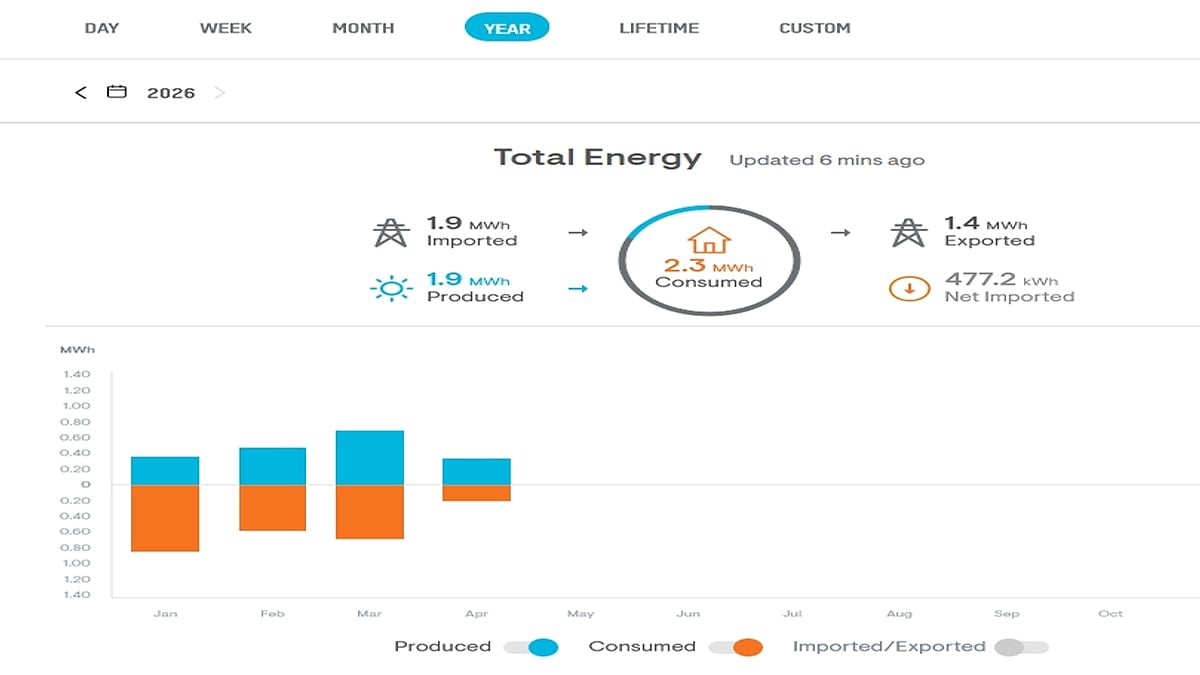Image resolution: width=1200 pixels, height=675 pixels.
Task: Select the YEAR tab
Action: tap(507, 28)
